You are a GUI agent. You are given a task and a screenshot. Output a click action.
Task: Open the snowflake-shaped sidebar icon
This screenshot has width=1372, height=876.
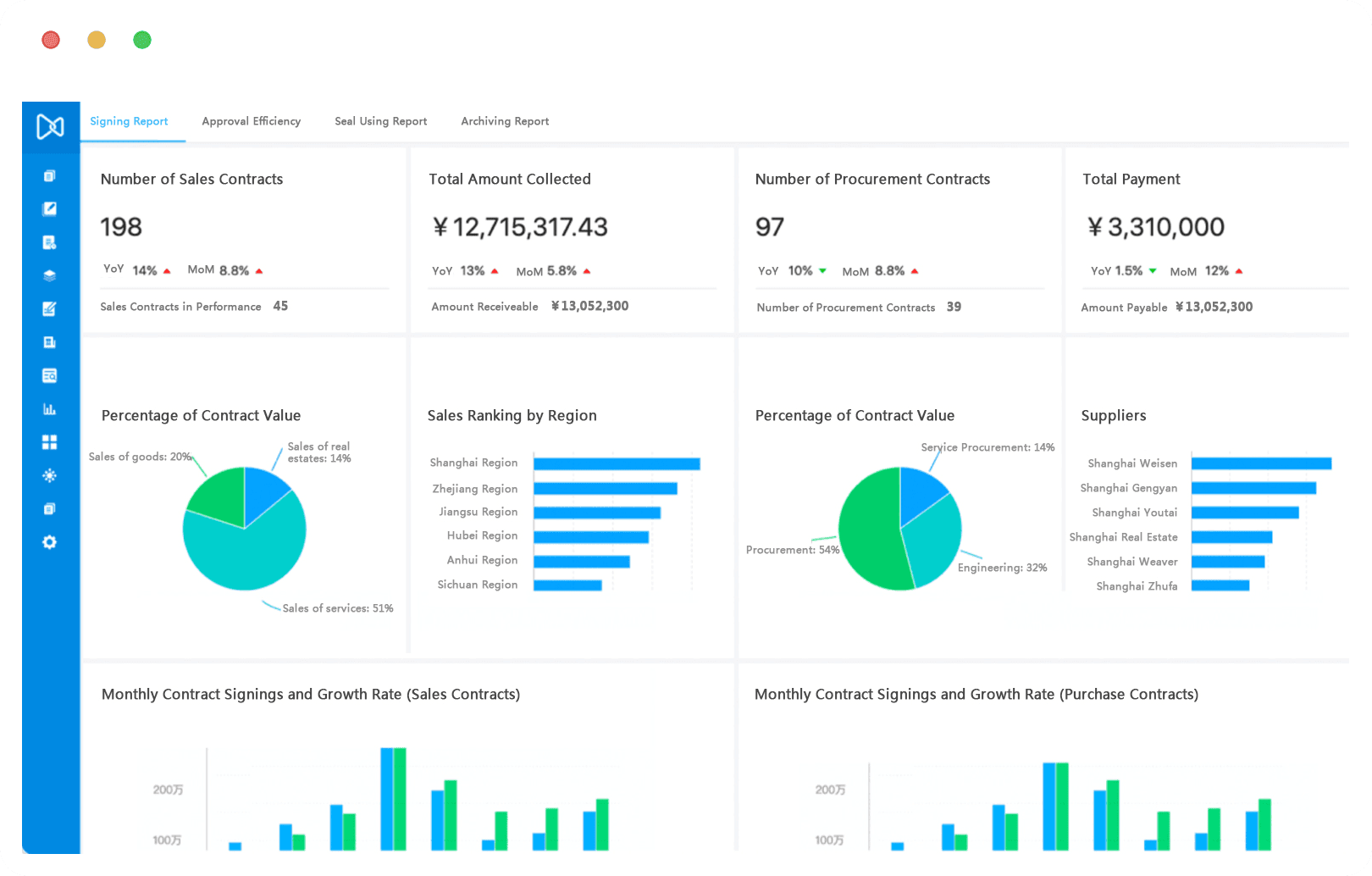[x=50, y=475]
